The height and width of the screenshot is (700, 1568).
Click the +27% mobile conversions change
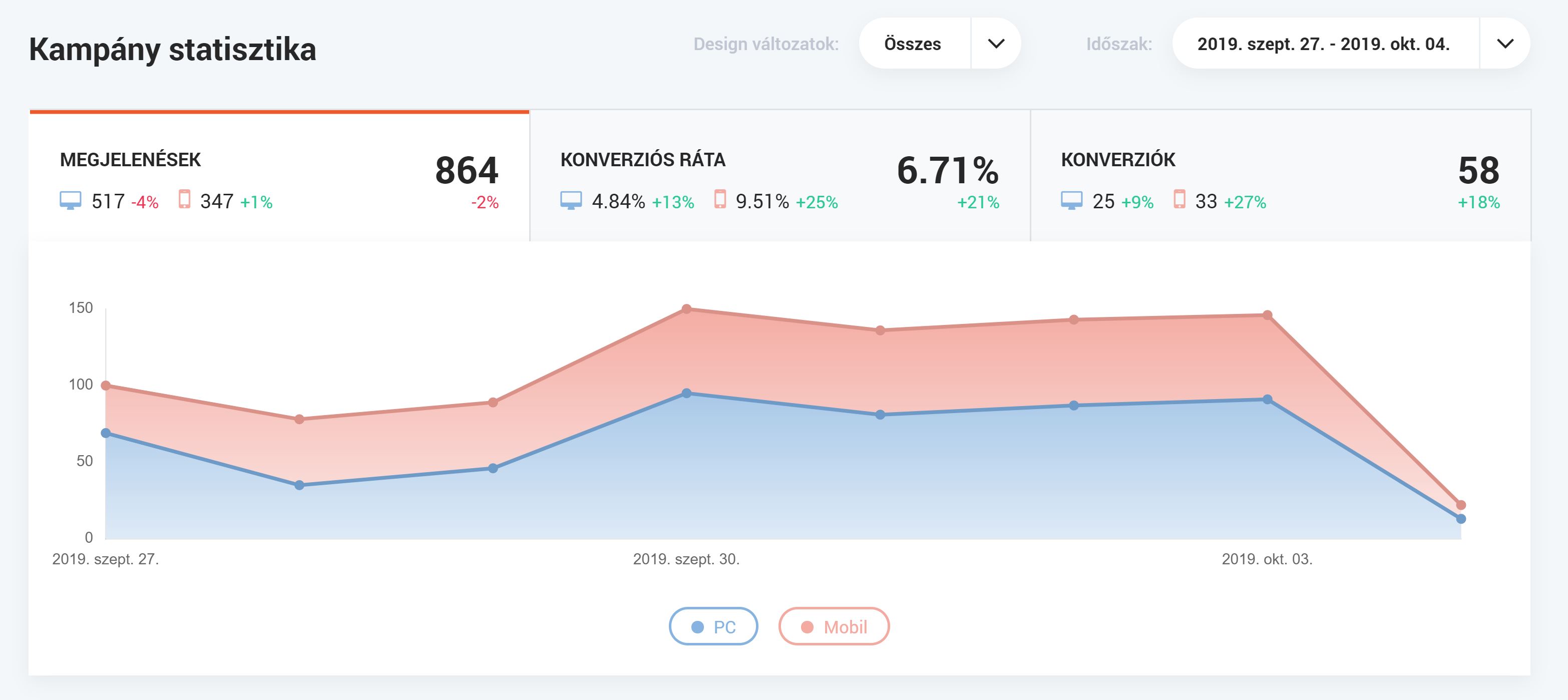[1245, 202]
